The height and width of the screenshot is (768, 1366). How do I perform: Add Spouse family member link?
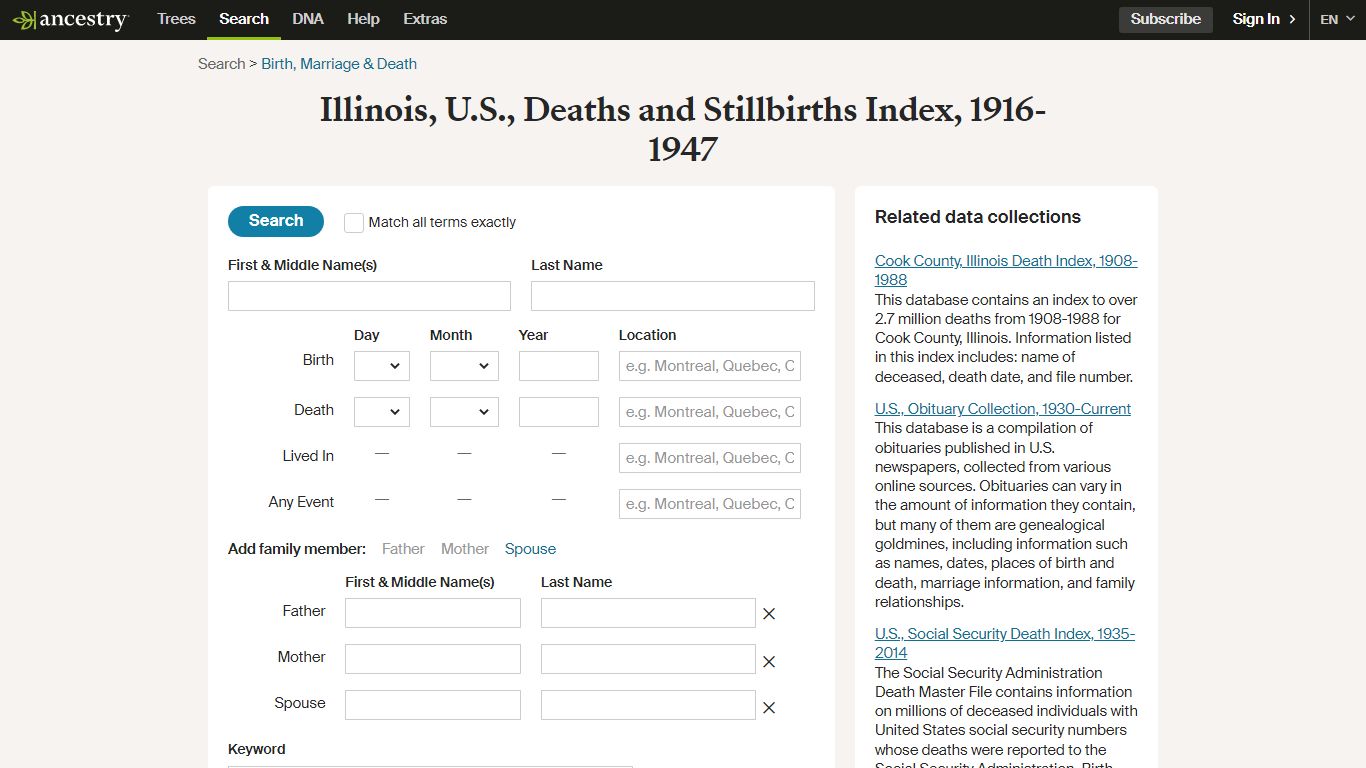pos(530,549)
